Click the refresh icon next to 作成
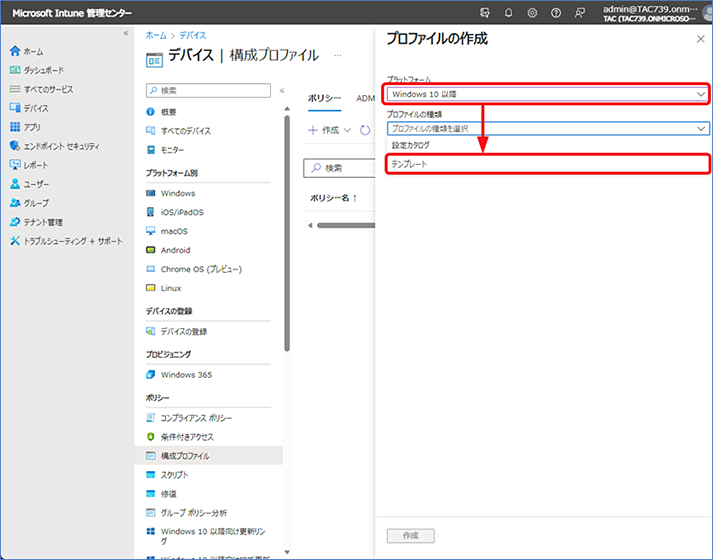 (x=365, y=130)
